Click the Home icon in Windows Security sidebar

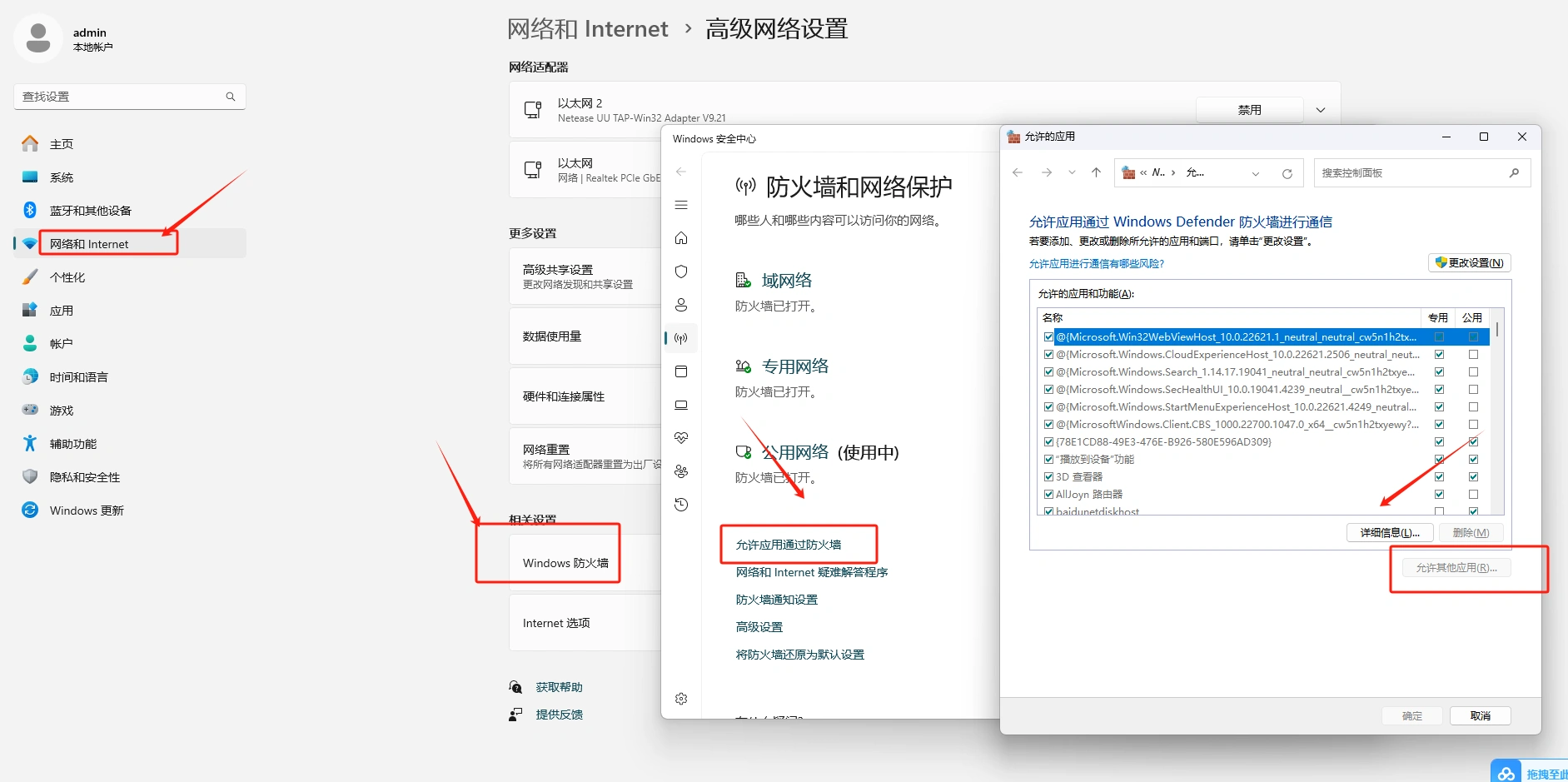coord(681,238)
